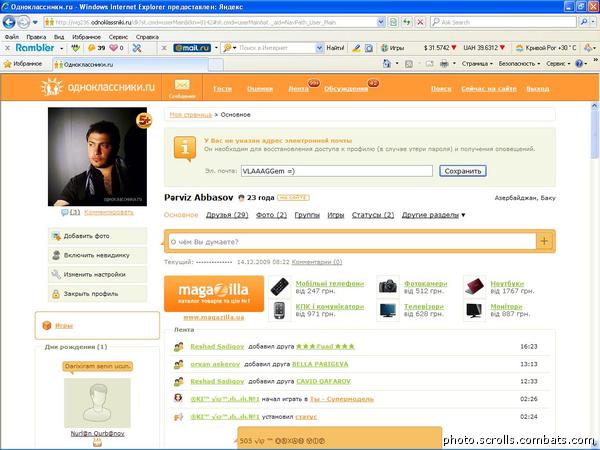Click the comment bubble icon under the profile photo
This screenshot has width=600, height=450.
[65, 212]
